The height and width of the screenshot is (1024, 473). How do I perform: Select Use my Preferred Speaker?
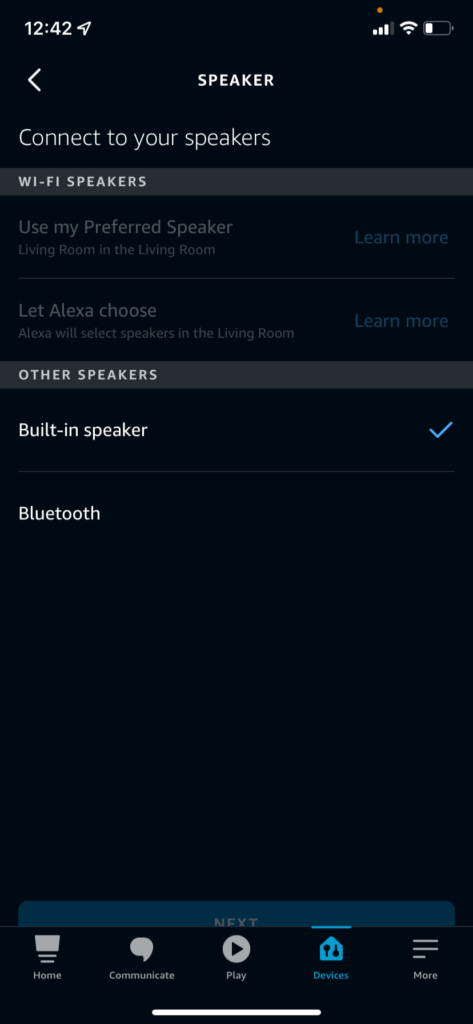click(x=125, y=227)
